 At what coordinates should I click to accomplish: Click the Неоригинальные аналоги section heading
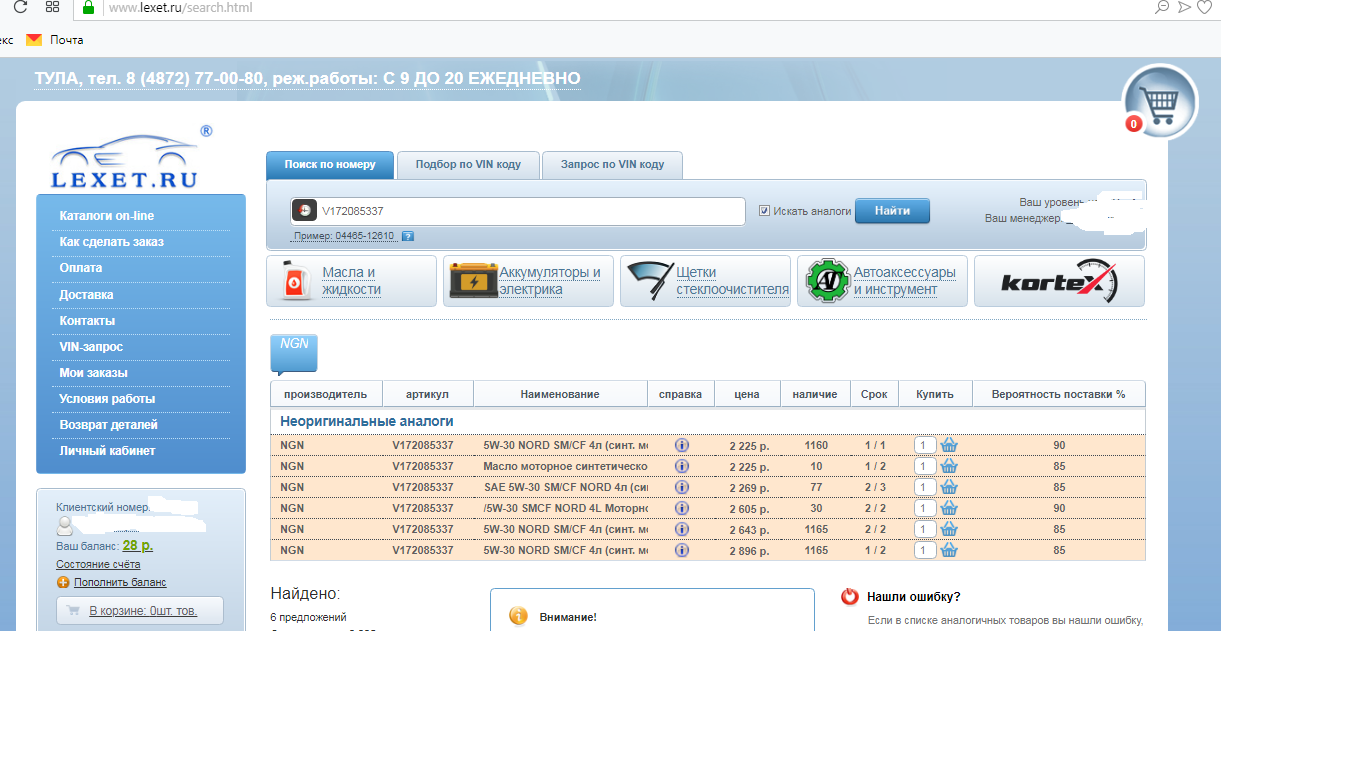(x=367, y=422)
